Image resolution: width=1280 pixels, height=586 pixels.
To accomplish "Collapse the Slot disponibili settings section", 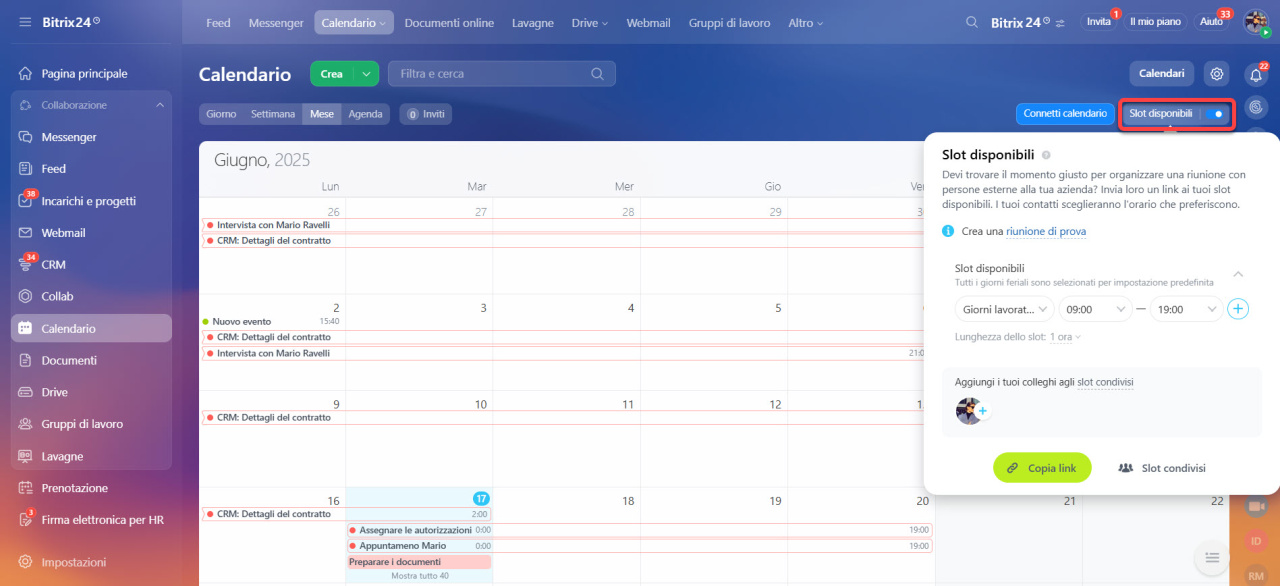I will click(x=1238, y=274).
